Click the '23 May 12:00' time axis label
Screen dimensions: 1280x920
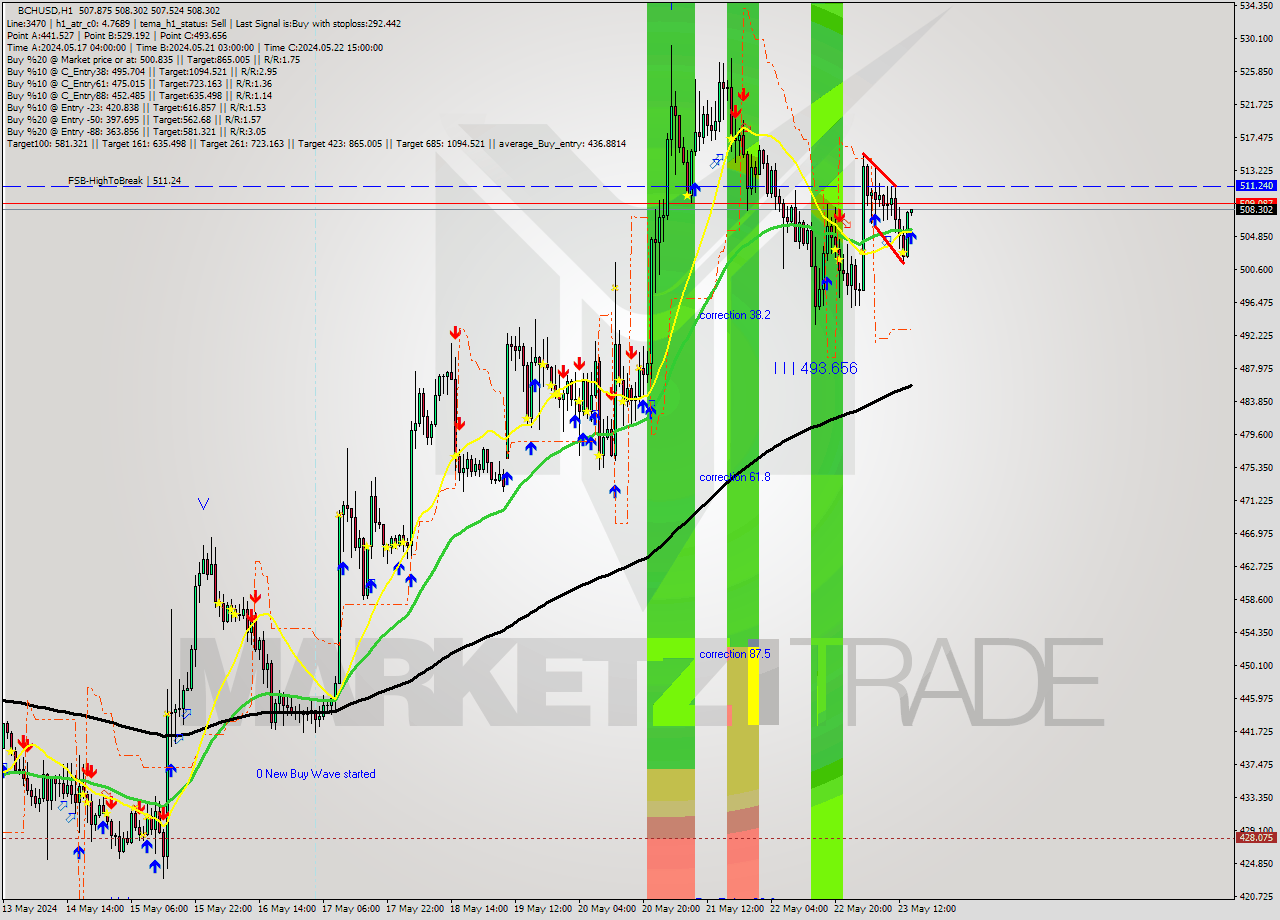tap(927, 909)
